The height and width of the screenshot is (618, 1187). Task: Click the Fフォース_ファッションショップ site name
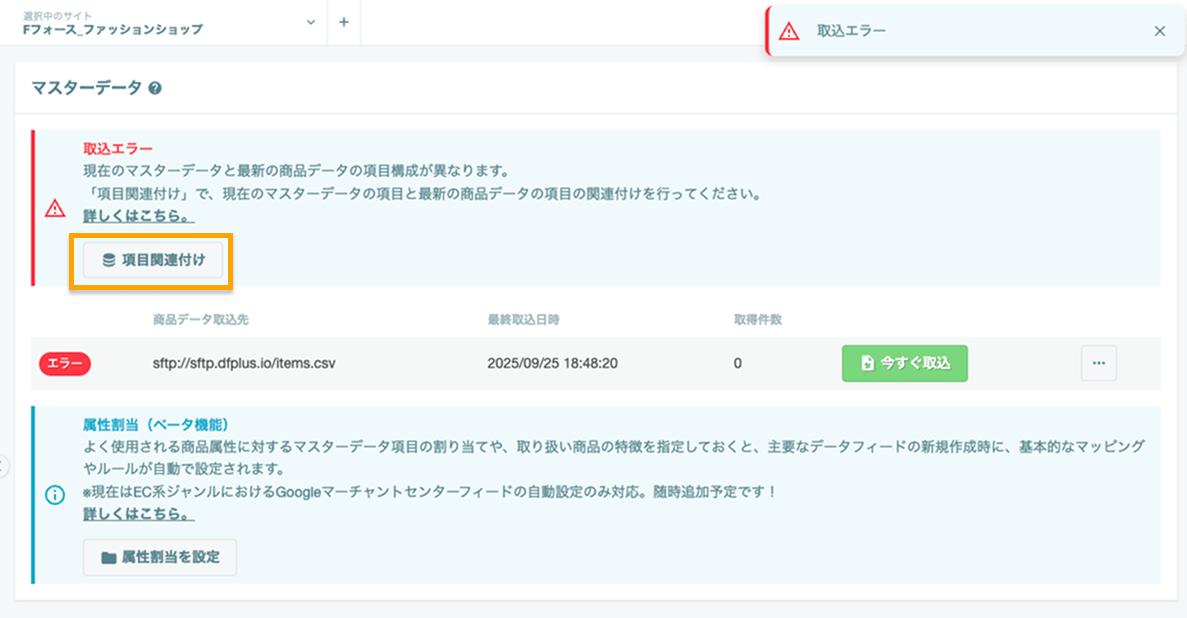(x=113, y=30)
